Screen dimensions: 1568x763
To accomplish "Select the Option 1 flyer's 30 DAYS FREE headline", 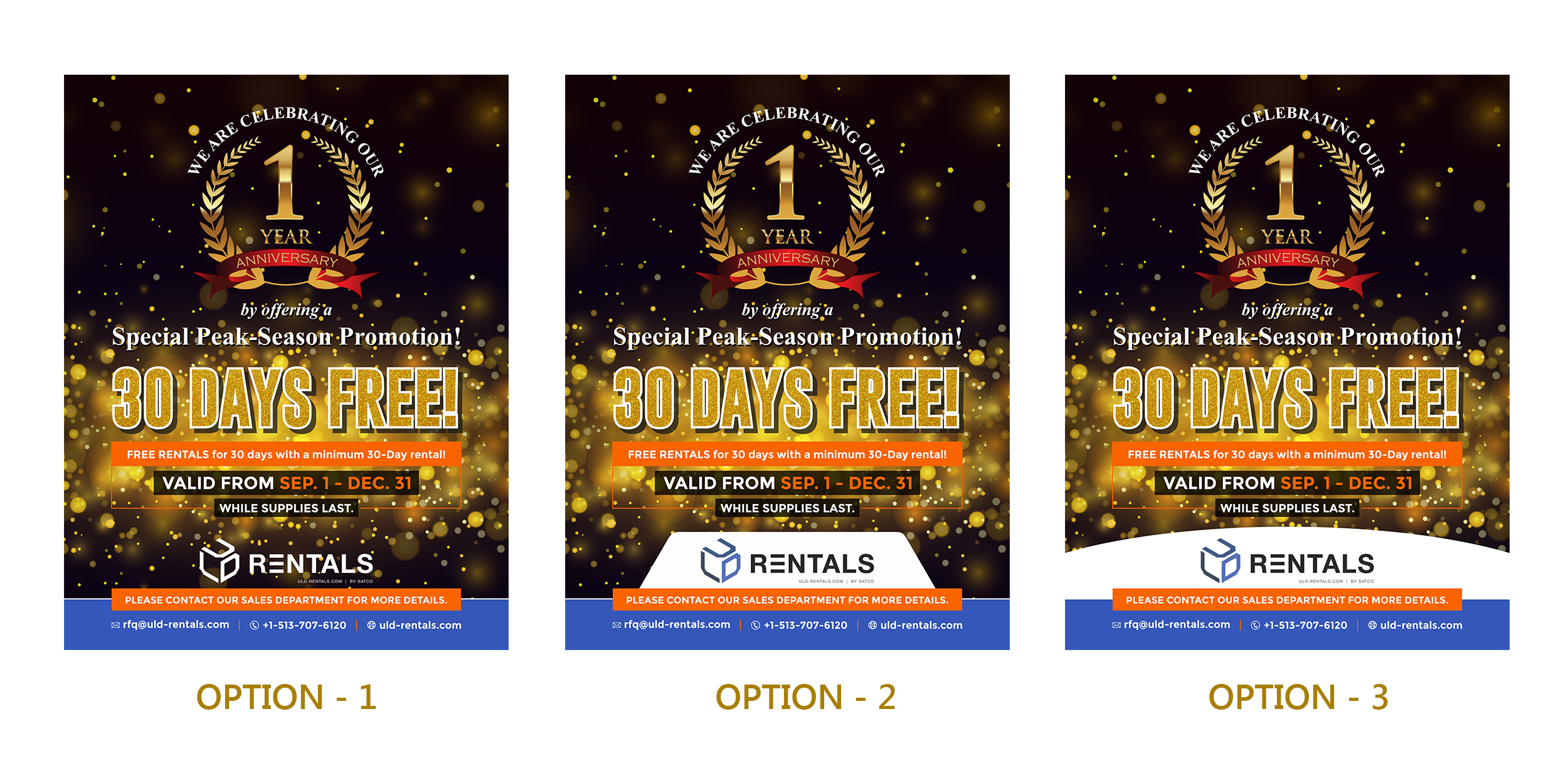I will coord(286,400).
